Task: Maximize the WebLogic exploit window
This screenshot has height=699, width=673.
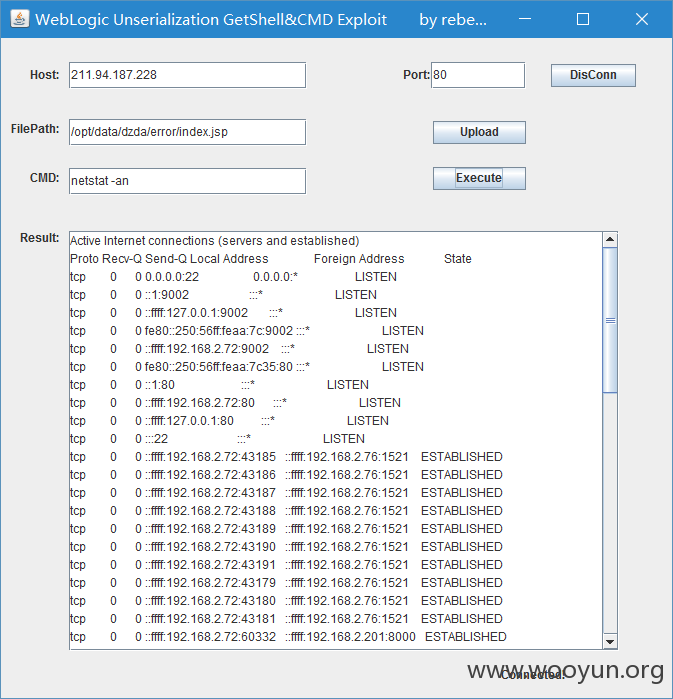Action: (x=583, y=19)
